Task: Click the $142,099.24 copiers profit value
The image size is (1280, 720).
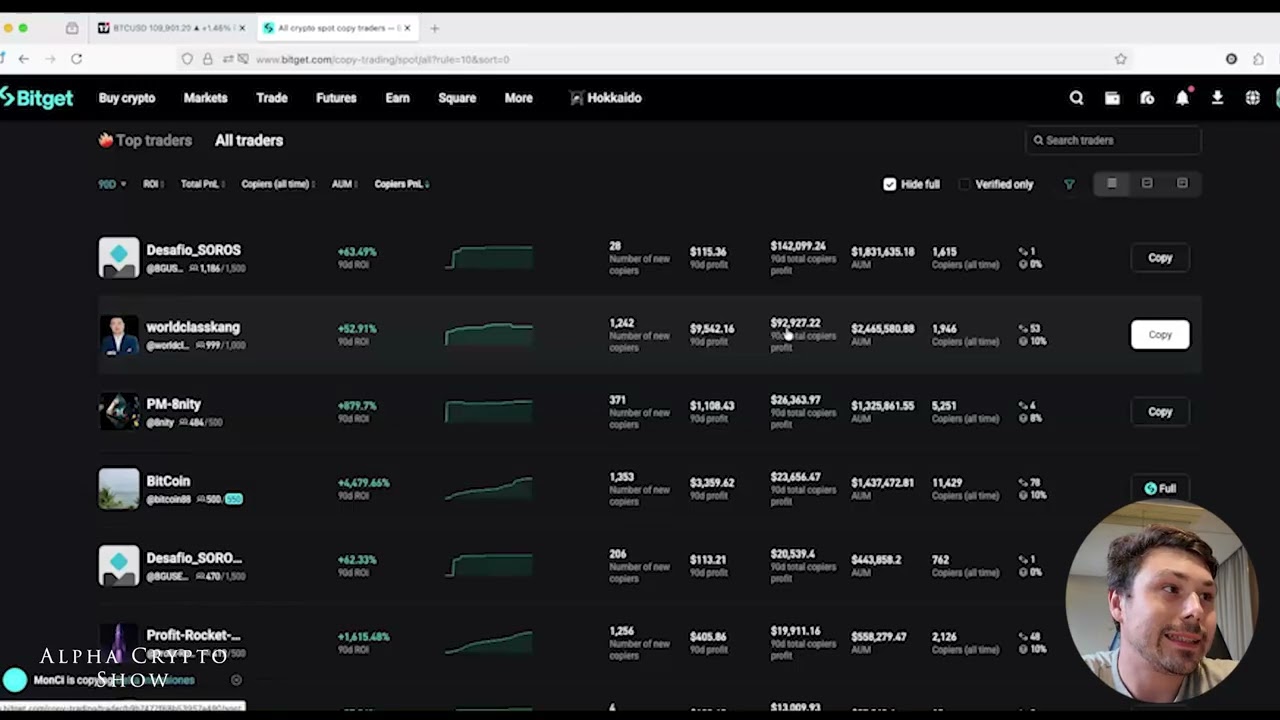Action: click(x=798, y=245)
